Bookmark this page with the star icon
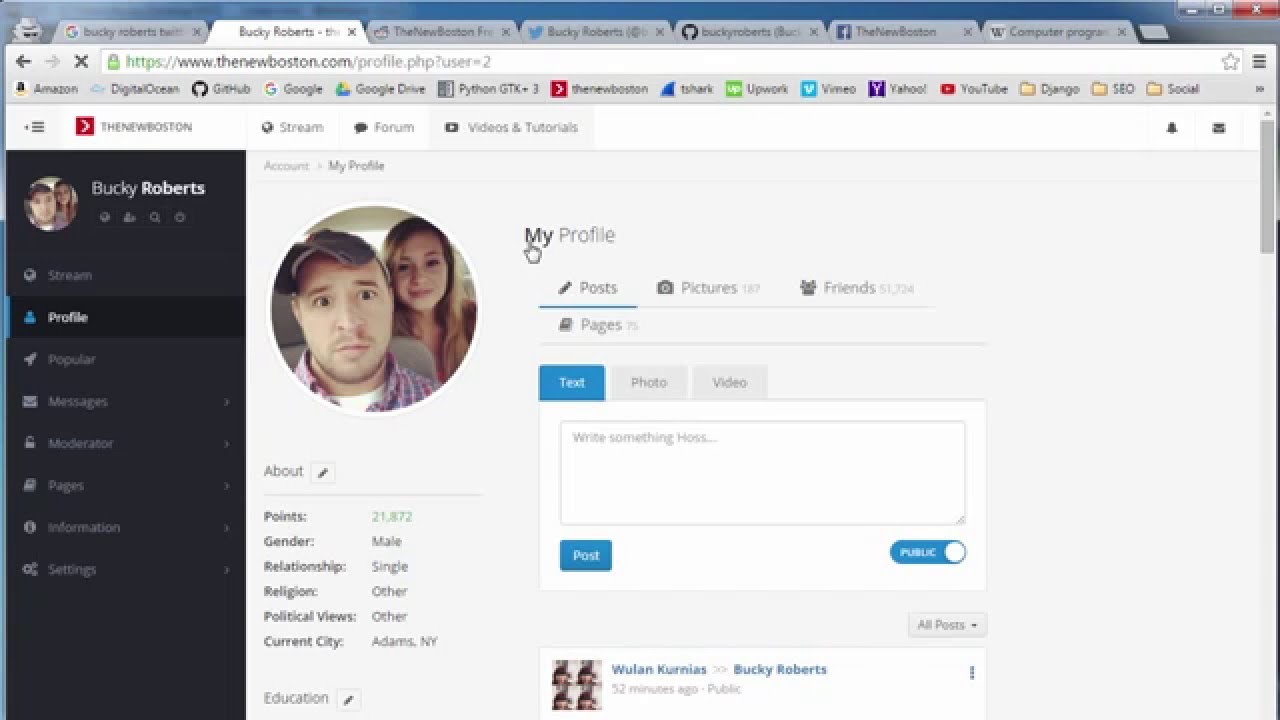Image resolution: width=1280 pixels, height=720 pixels. pos(1230,61)
